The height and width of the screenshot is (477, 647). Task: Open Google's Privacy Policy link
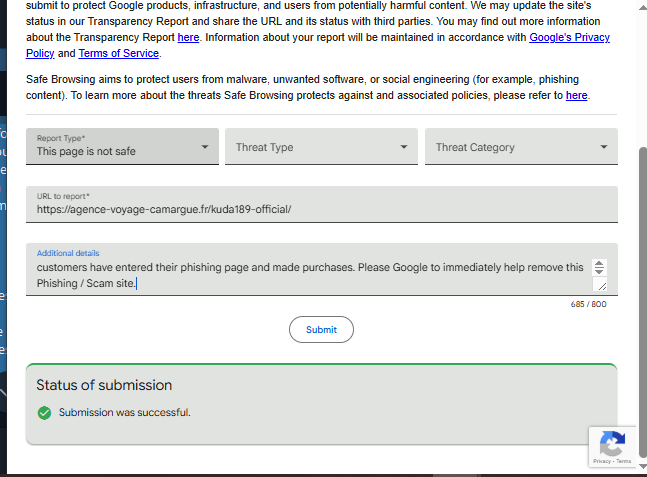point(569,38)
